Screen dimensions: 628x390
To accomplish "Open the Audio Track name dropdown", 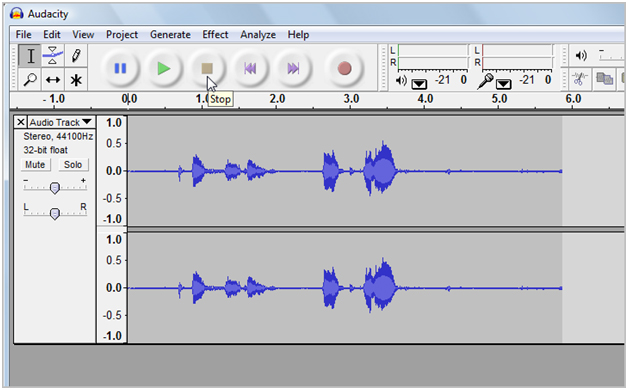I will [x=61, y=122].
